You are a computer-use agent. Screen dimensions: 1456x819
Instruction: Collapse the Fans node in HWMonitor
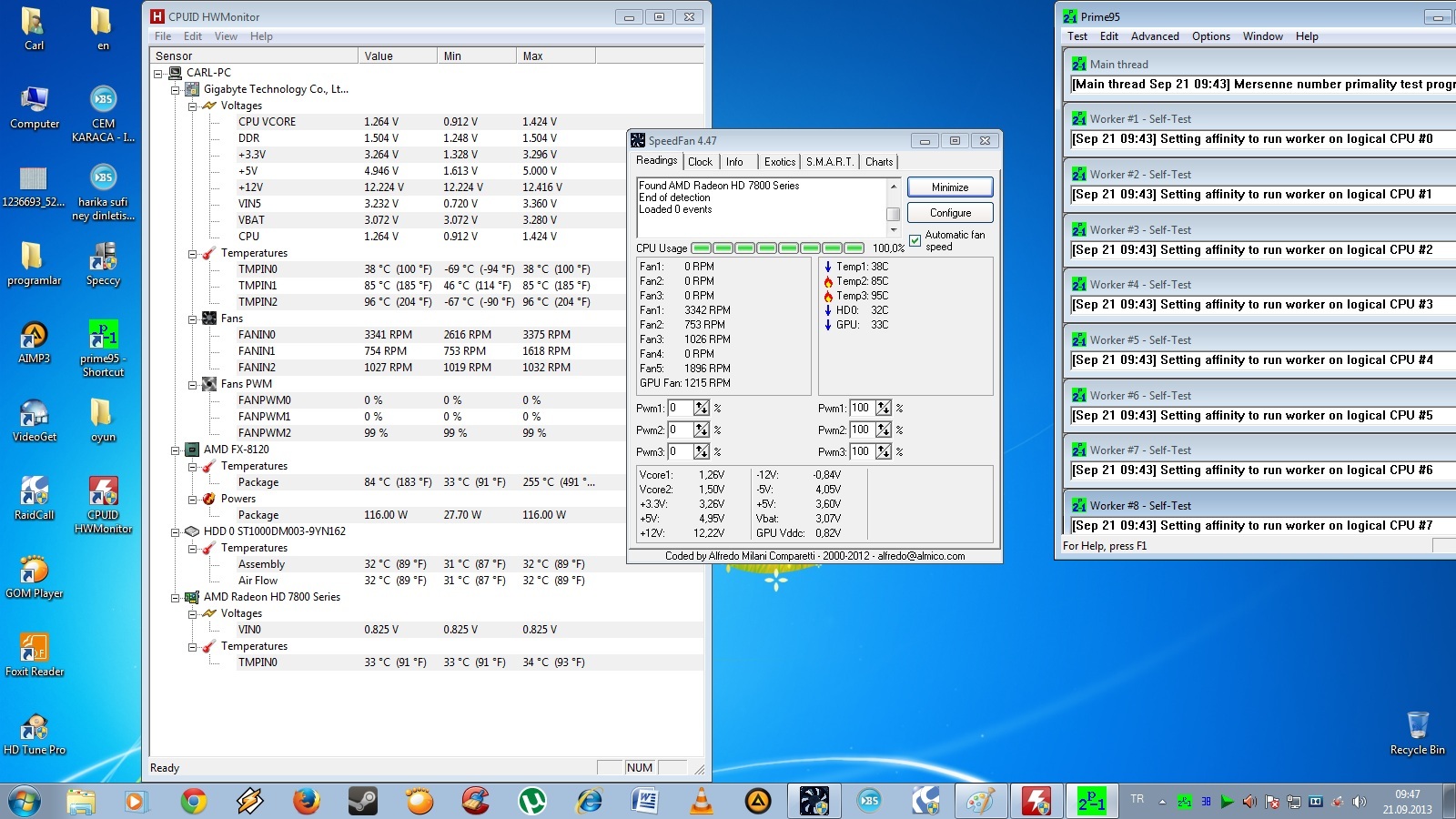pyautogui.click(x=192, y=318)
